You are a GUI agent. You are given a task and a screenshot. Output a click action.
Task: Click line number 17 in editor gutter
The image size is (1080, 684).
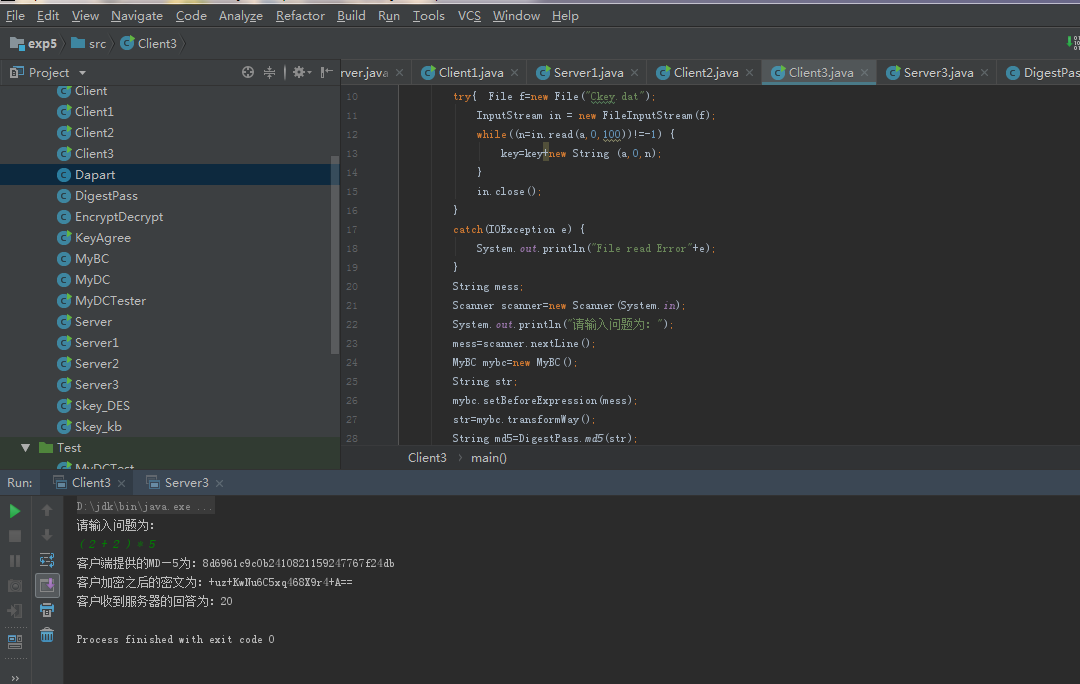tap(352, 229)
